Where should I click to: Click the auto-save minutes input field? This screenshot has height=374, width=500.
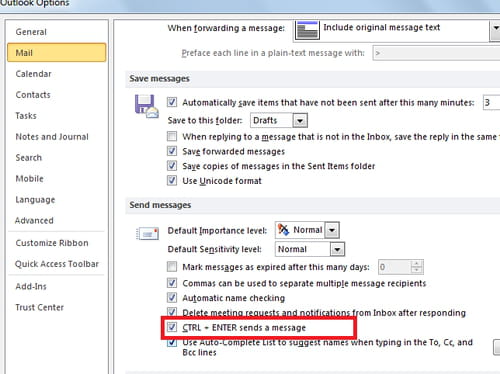[x=491, y=102]
